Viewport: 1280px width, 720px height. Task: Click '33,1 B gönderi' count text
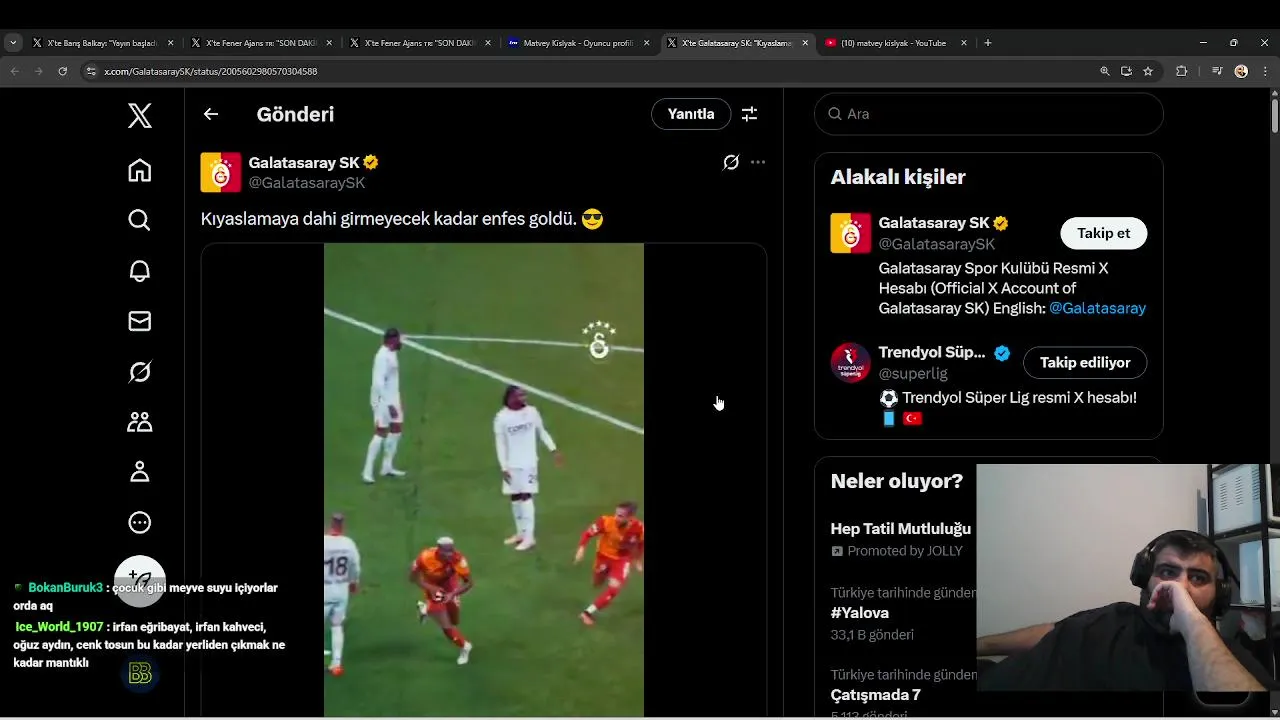(x=872, y=634)
